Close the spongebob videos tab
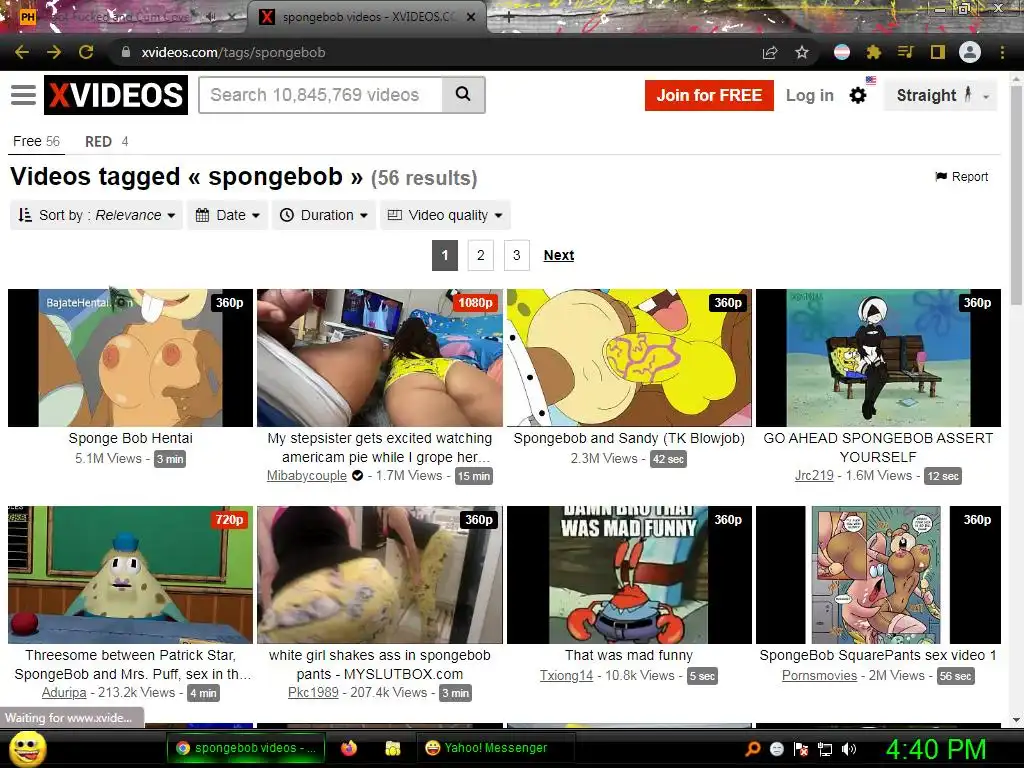 [471, 17]
